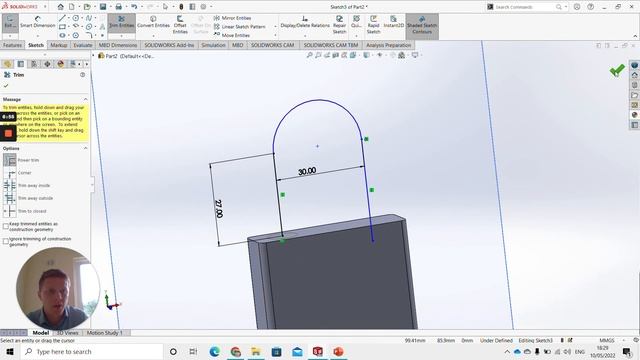640x360 pixels.
Task: Check Ignore trimming of construction geometry
Action: (6, 241)
